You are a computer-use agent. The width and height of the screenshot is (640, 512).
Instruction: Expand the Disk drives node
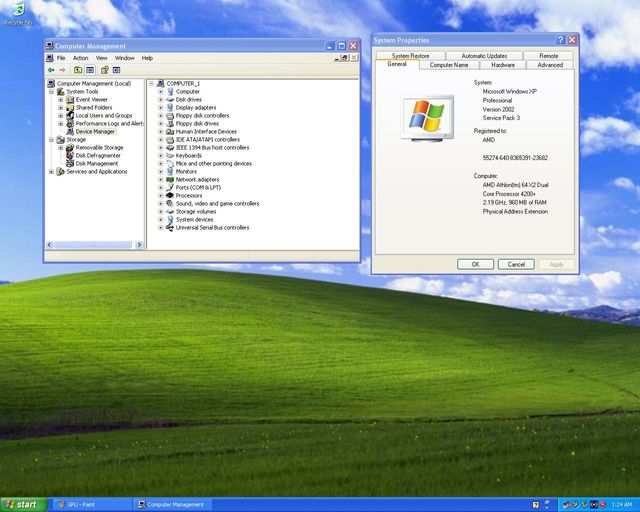click(x=160, y=100)
